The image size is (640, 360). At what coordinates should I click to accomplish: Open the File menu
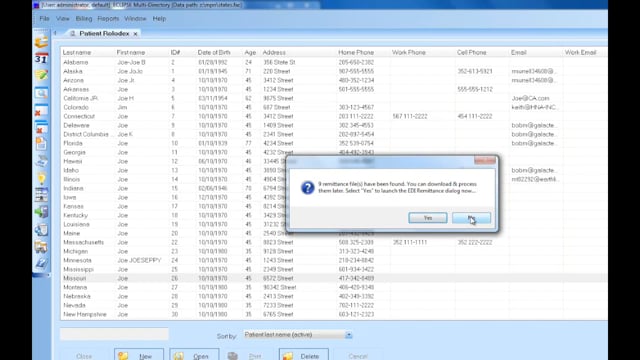pyautogui.click(x=44, y=19)
